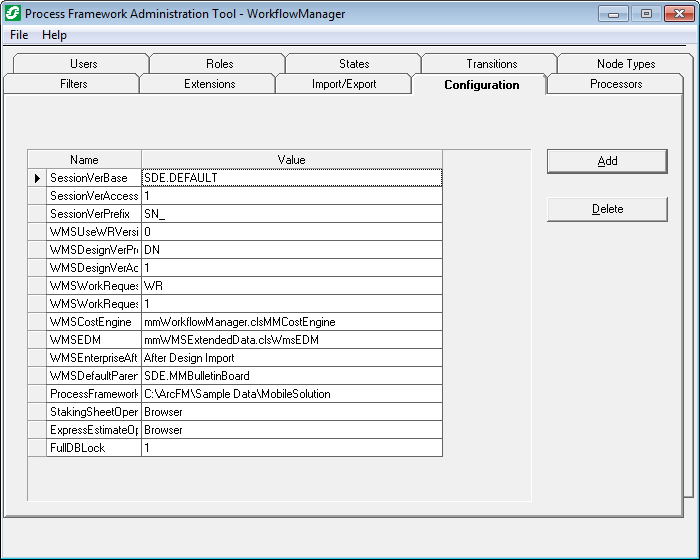Select the Processors tab
Image resolution: width=700 pixels, height=560 pixels.
click(616, 84)
